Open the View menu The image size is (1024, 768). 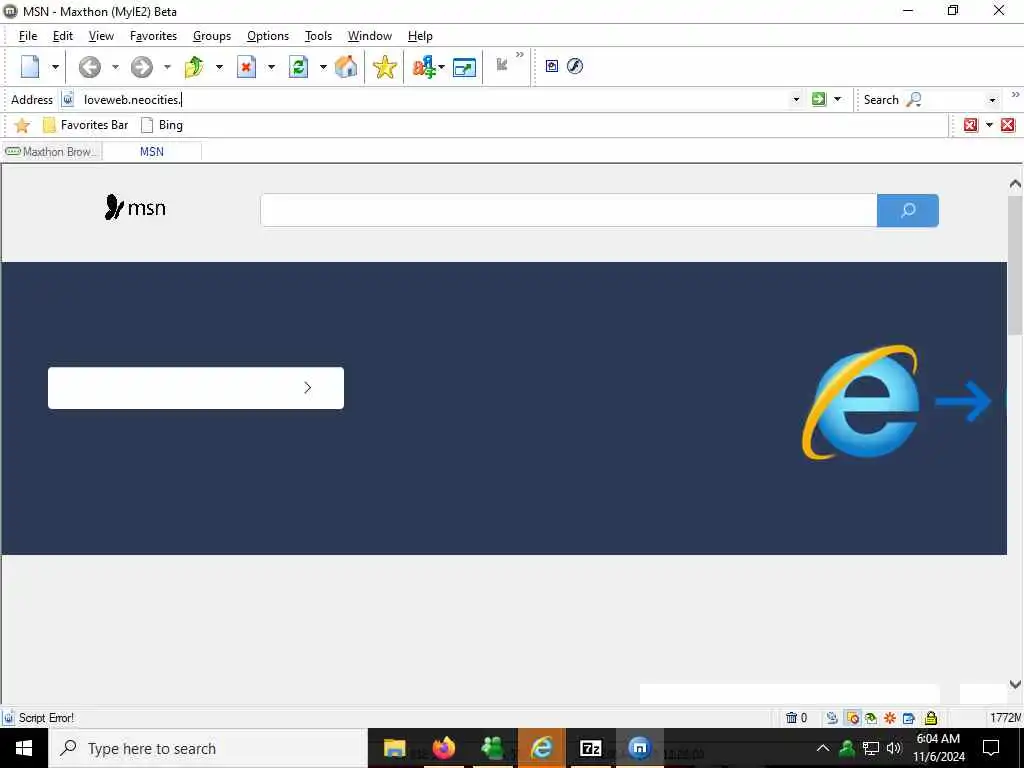[101, 36]
